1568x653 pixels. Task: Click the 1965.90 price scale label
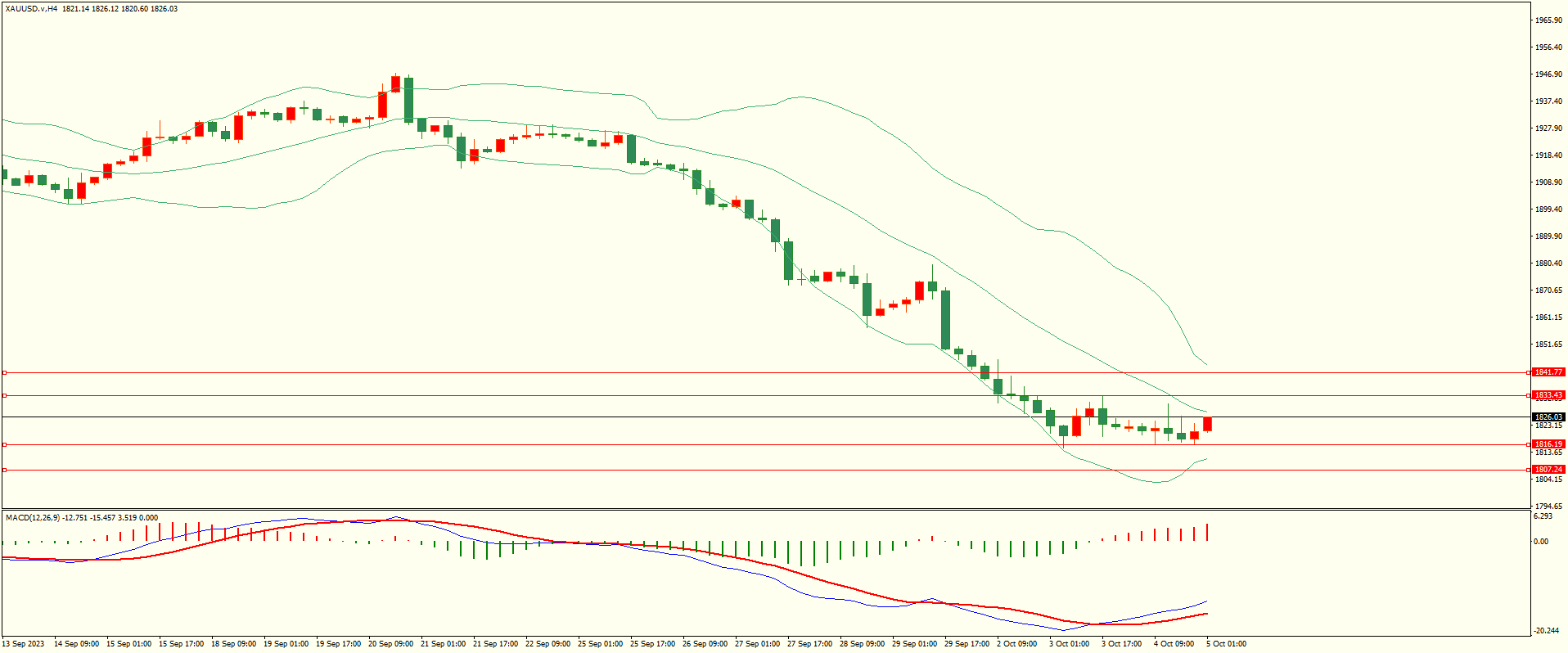click(x=1548, y=20)
